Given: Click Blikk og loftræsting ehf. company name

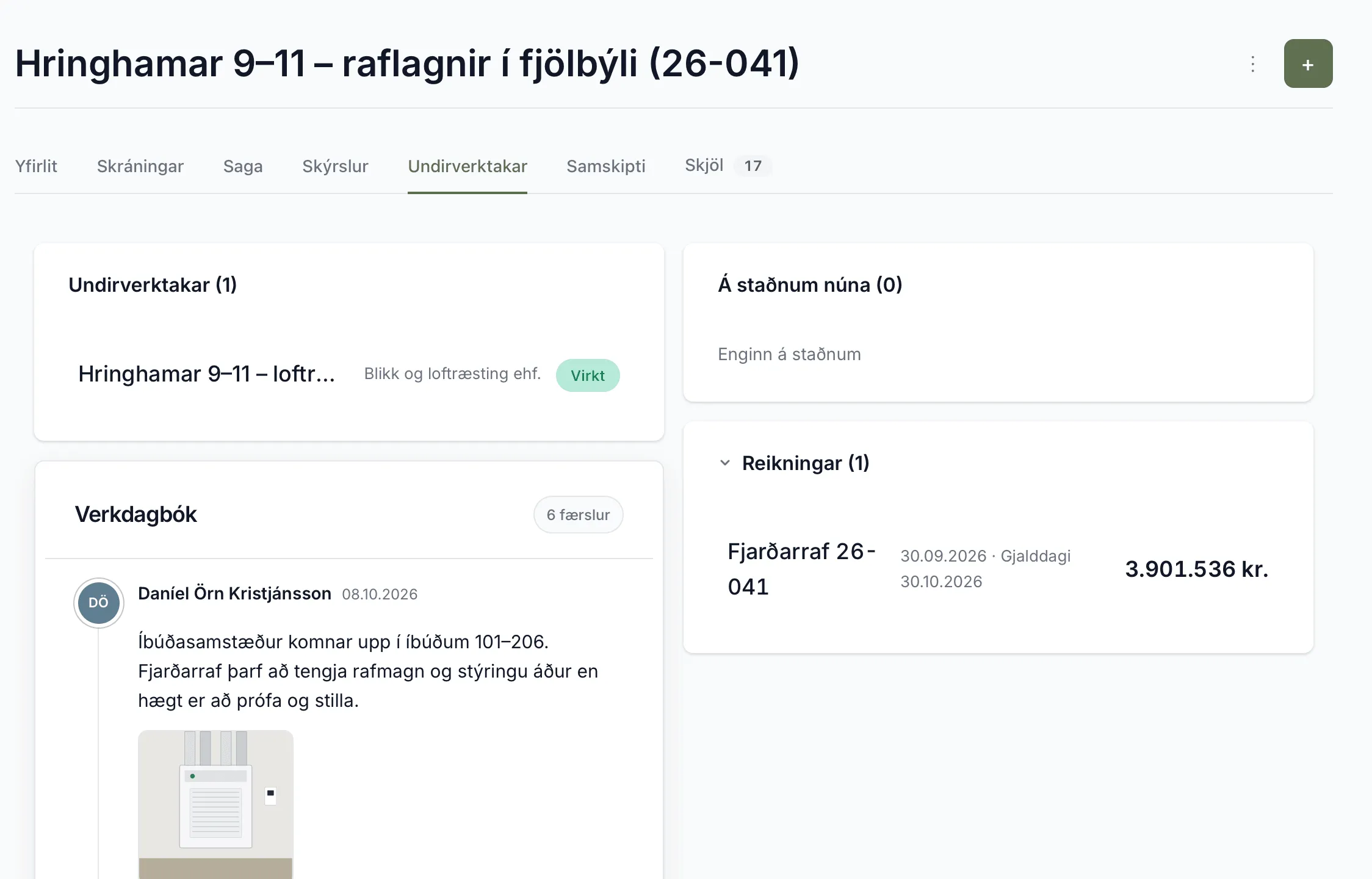Looking at the screenshot, I should 452,374.
